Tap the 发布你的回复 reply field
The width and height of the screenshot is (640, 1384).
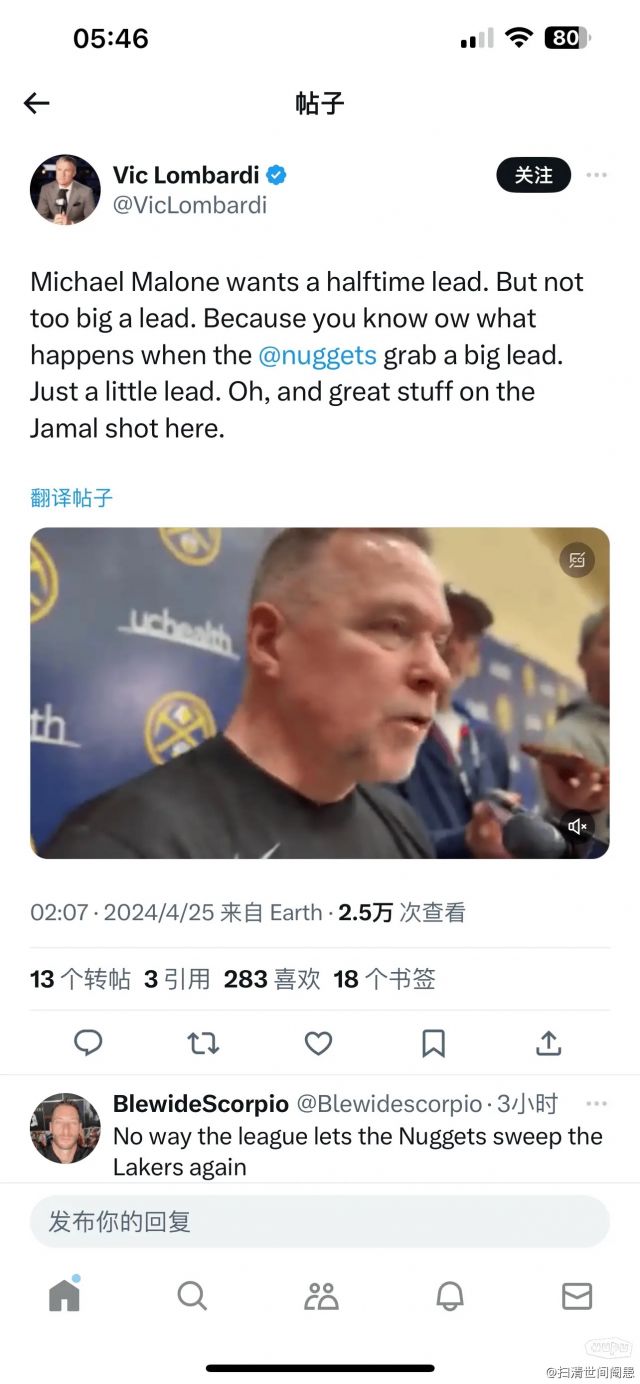[x=320, y=1221]
